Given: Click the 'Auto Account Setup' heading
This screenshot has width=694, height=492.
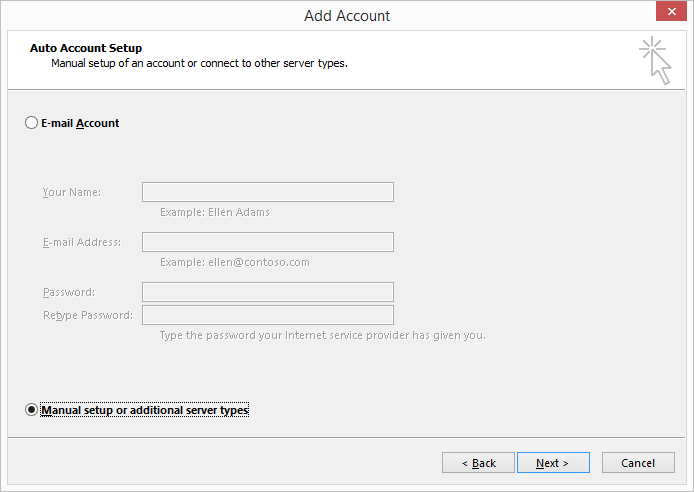Looking at the screenshot, I should coord(86,48).
